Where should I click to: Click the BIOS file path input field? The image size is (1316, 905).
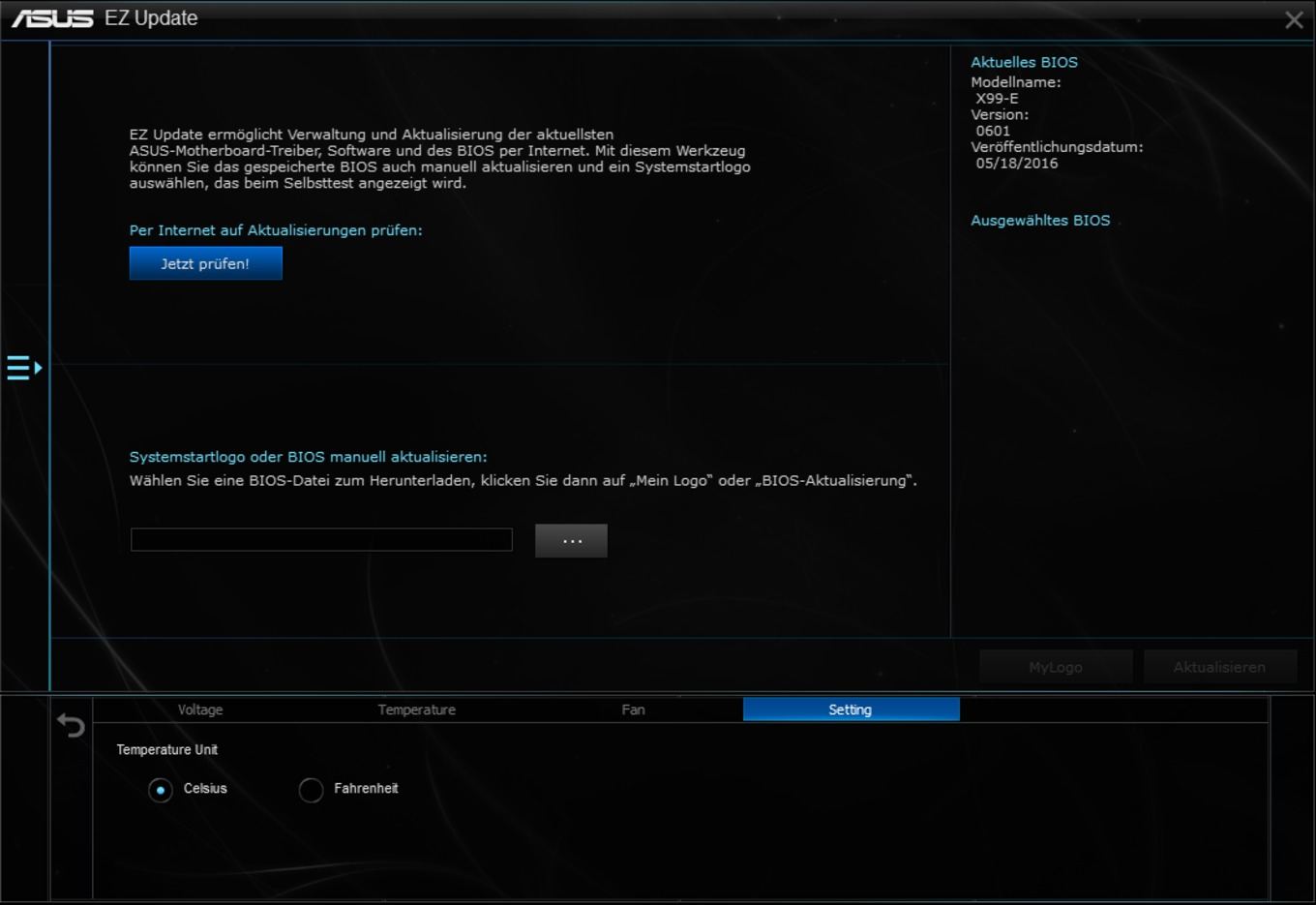point(321,540)
